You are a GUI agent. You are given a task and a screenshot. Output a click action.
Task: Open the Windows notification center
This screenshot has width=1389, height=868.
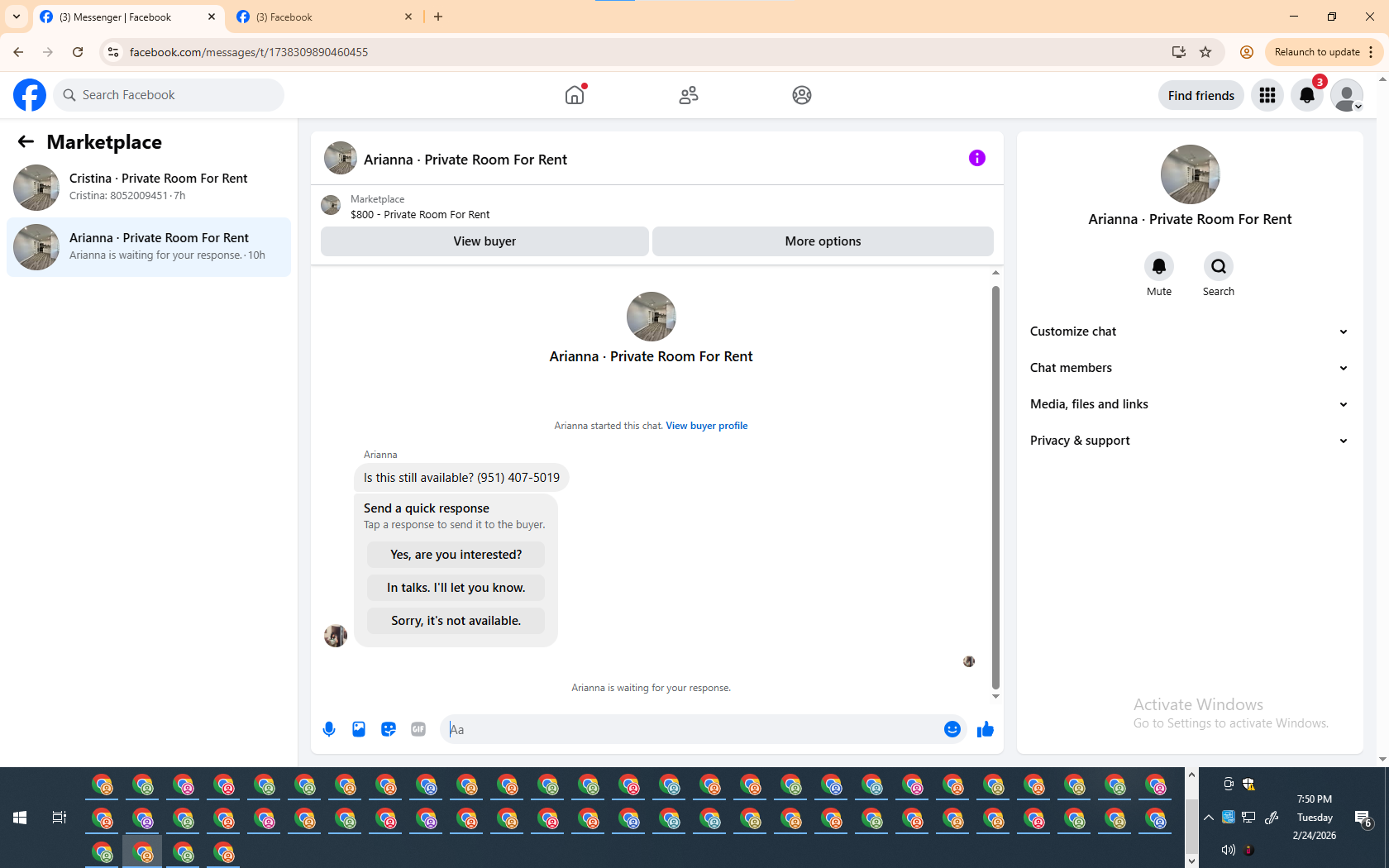click(x=1363, y=819)
